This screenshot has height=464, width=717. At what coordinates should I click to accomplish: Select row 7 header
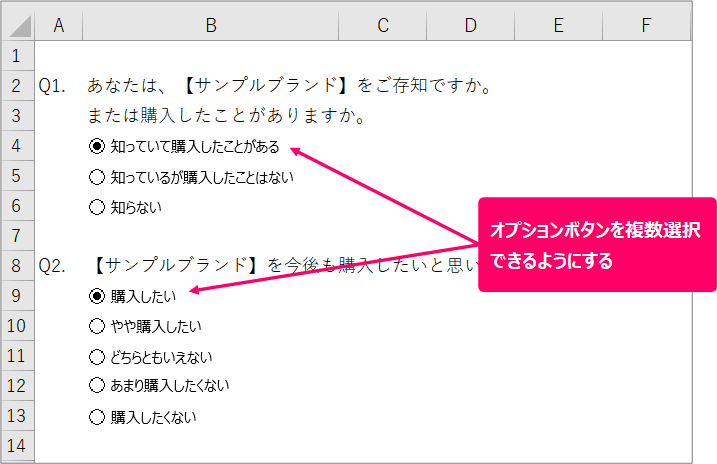pos(17,236)
